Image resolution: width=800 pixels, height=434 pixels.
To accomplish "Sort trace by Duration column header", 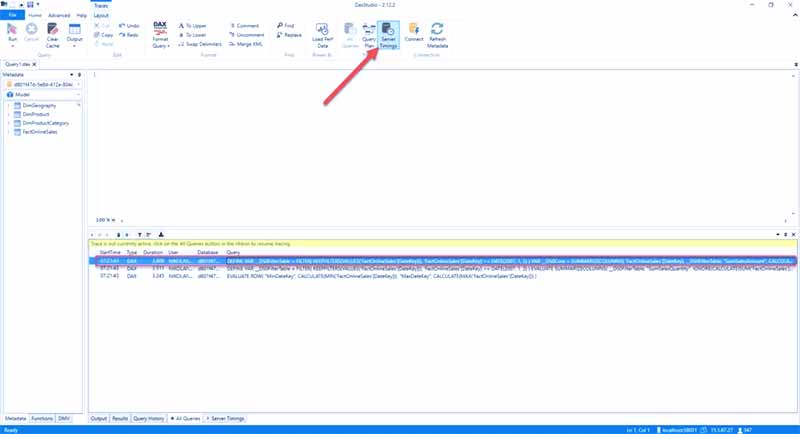I will coord(153,252).
